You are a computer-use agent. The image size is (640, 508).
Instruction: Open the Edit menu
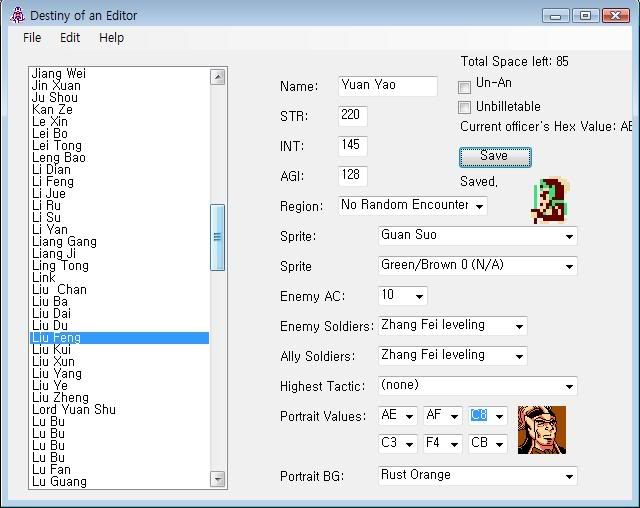coord(70,37)
